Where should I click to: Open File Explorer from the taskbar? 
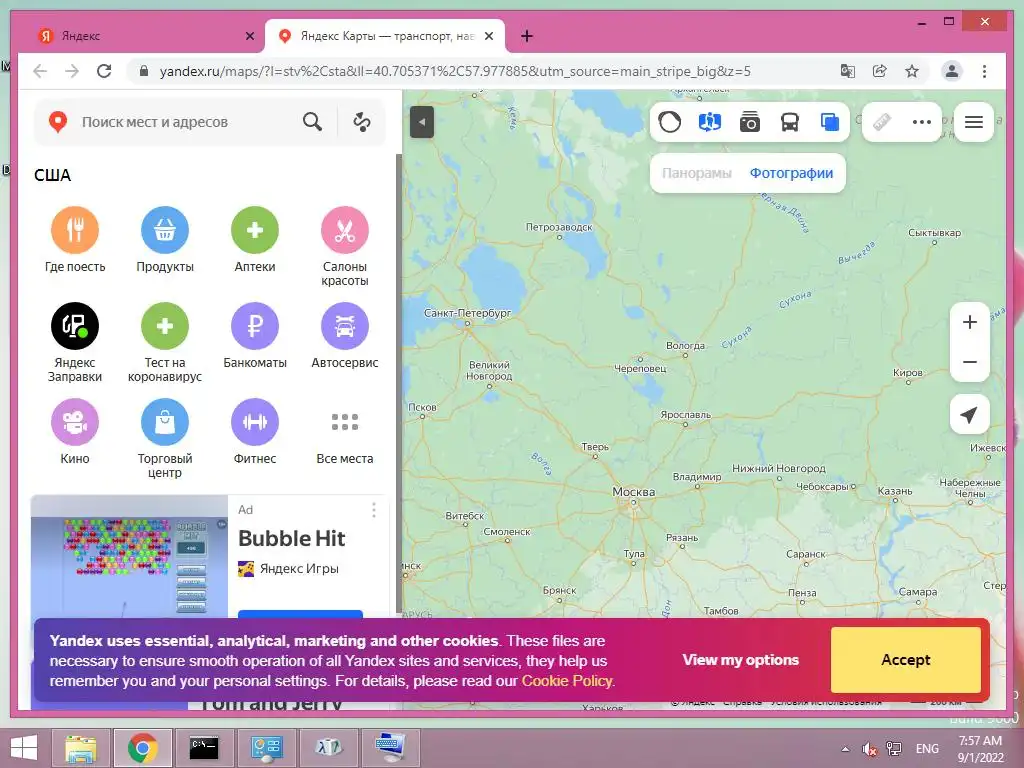pyautogui.click(x=80, y=748)
